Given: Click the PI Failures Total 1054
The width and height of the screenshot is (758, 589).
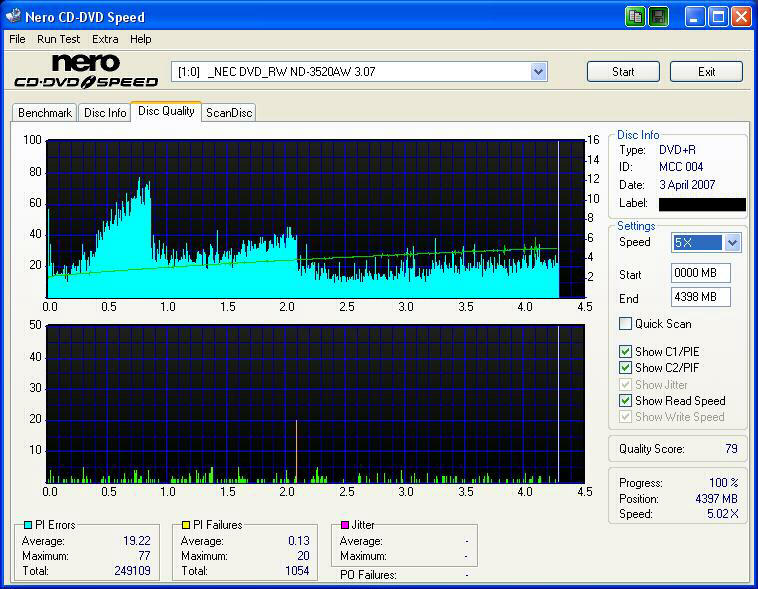Looking at the screenshot, I should [x=297, y=571].
